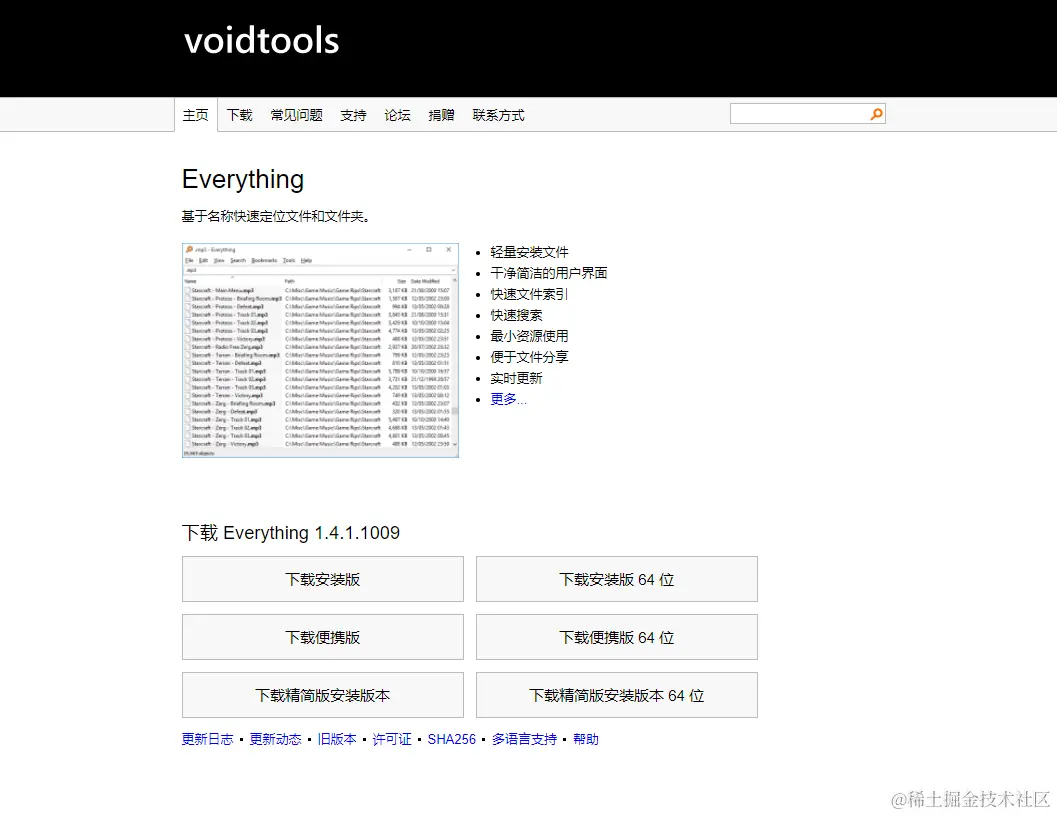Open the 捐赠 page
The width and height of the screenshot is (1057, 816).
tap(442, 115)
